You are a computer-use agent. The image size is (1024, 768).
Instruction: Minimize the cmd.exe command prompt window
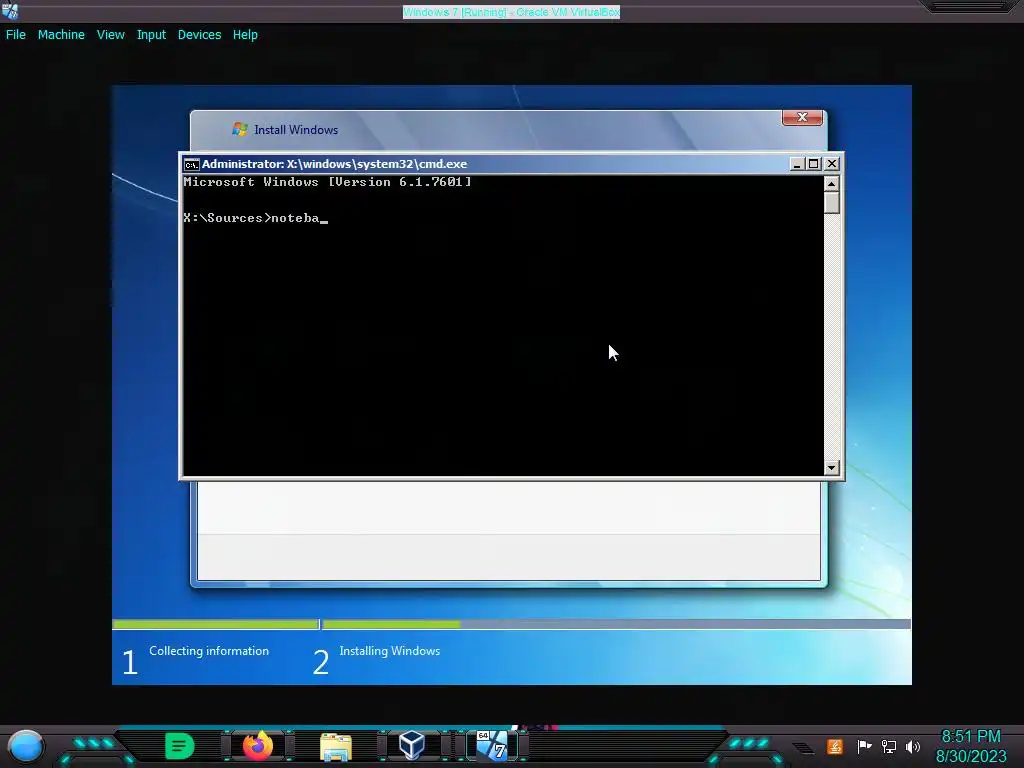796,164
